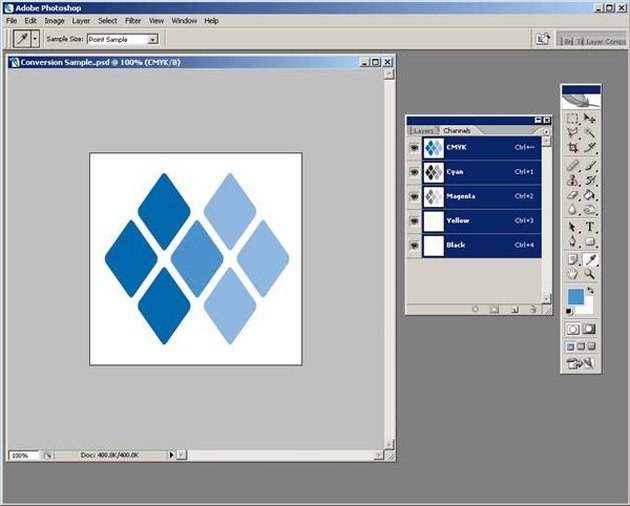The image size is (630, 506).
Task: Open the Edit menu
Action: [31, 20]
